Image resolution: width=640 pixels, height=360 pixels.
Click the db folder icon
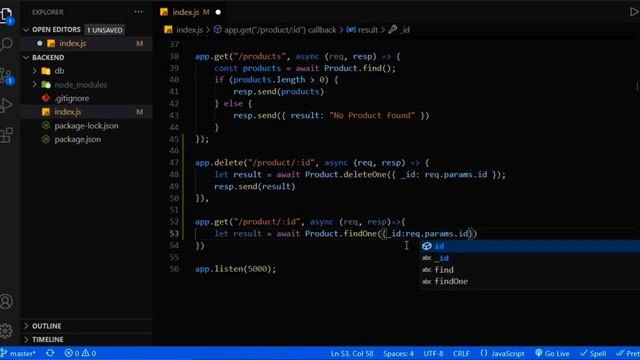[46, 71]
